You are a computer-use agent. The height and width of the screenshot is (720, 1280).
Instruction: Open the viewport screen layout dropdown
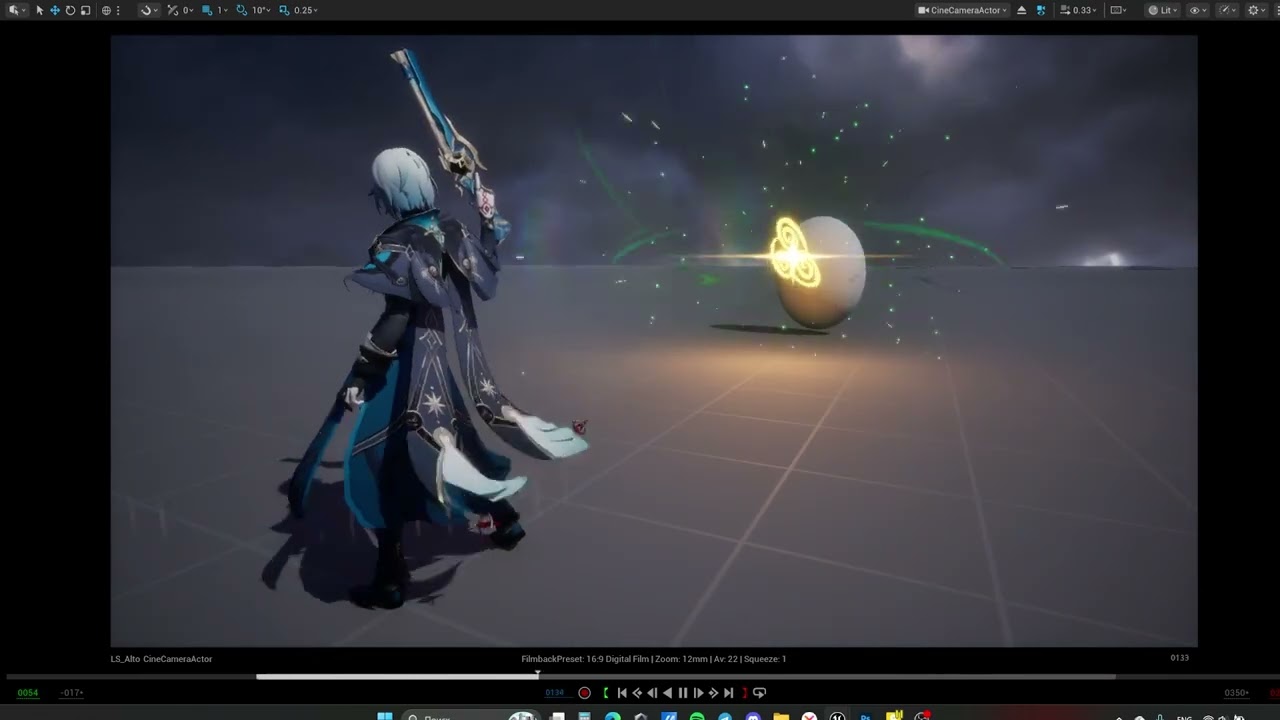pos(1118,10)
